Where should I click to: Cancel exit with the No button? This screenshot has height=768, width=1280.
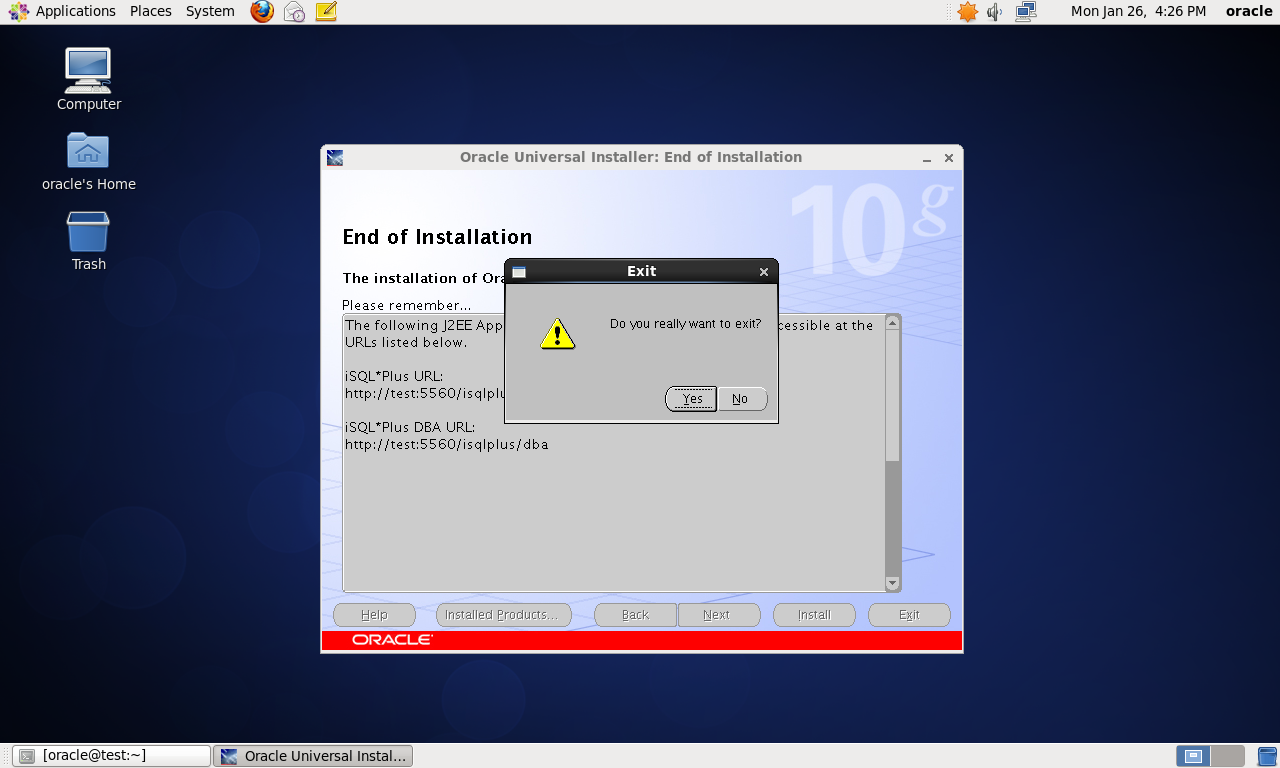742,399
